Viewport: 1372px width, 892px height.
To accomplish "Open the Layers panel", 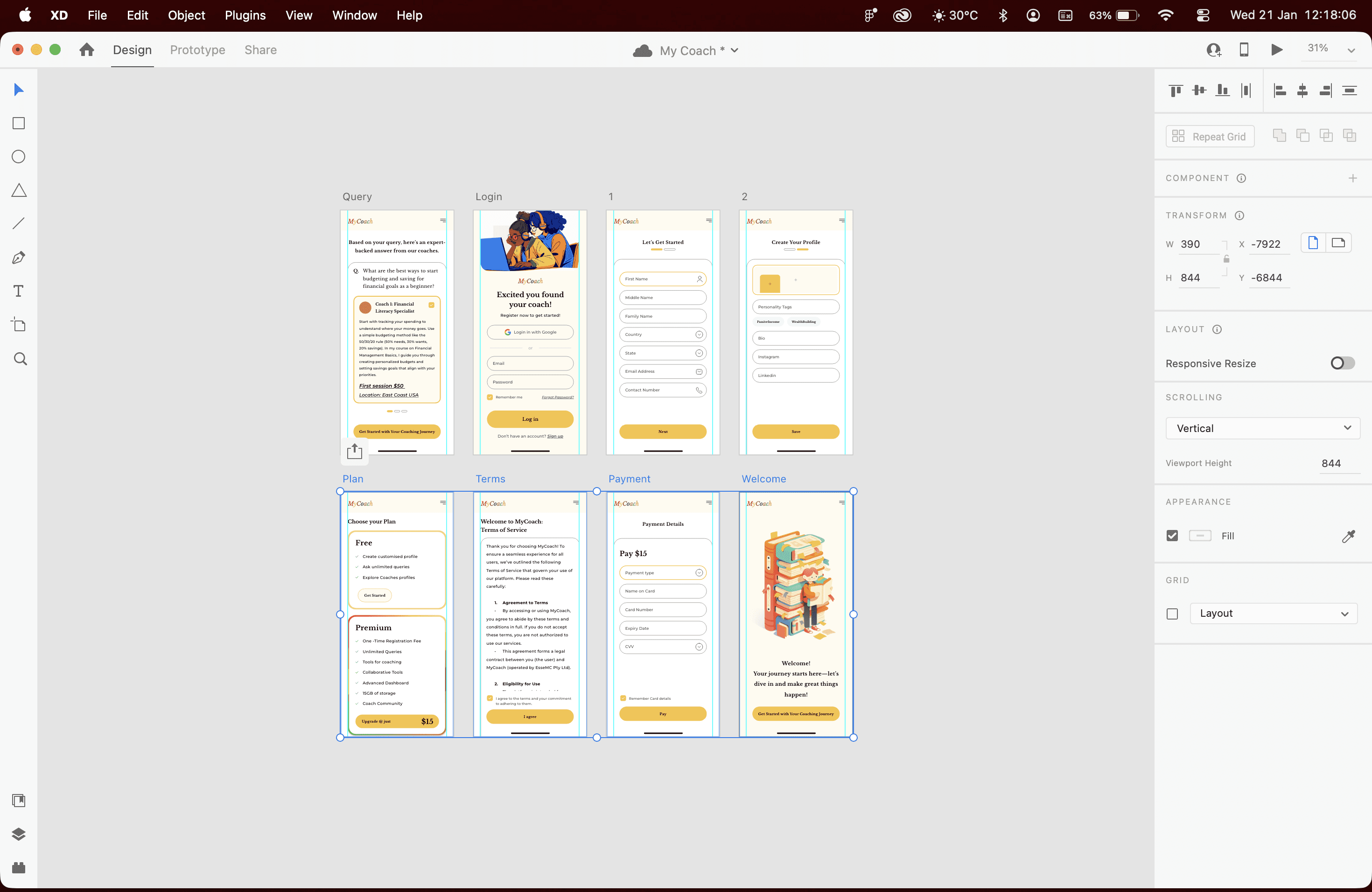I will (19, 834).
